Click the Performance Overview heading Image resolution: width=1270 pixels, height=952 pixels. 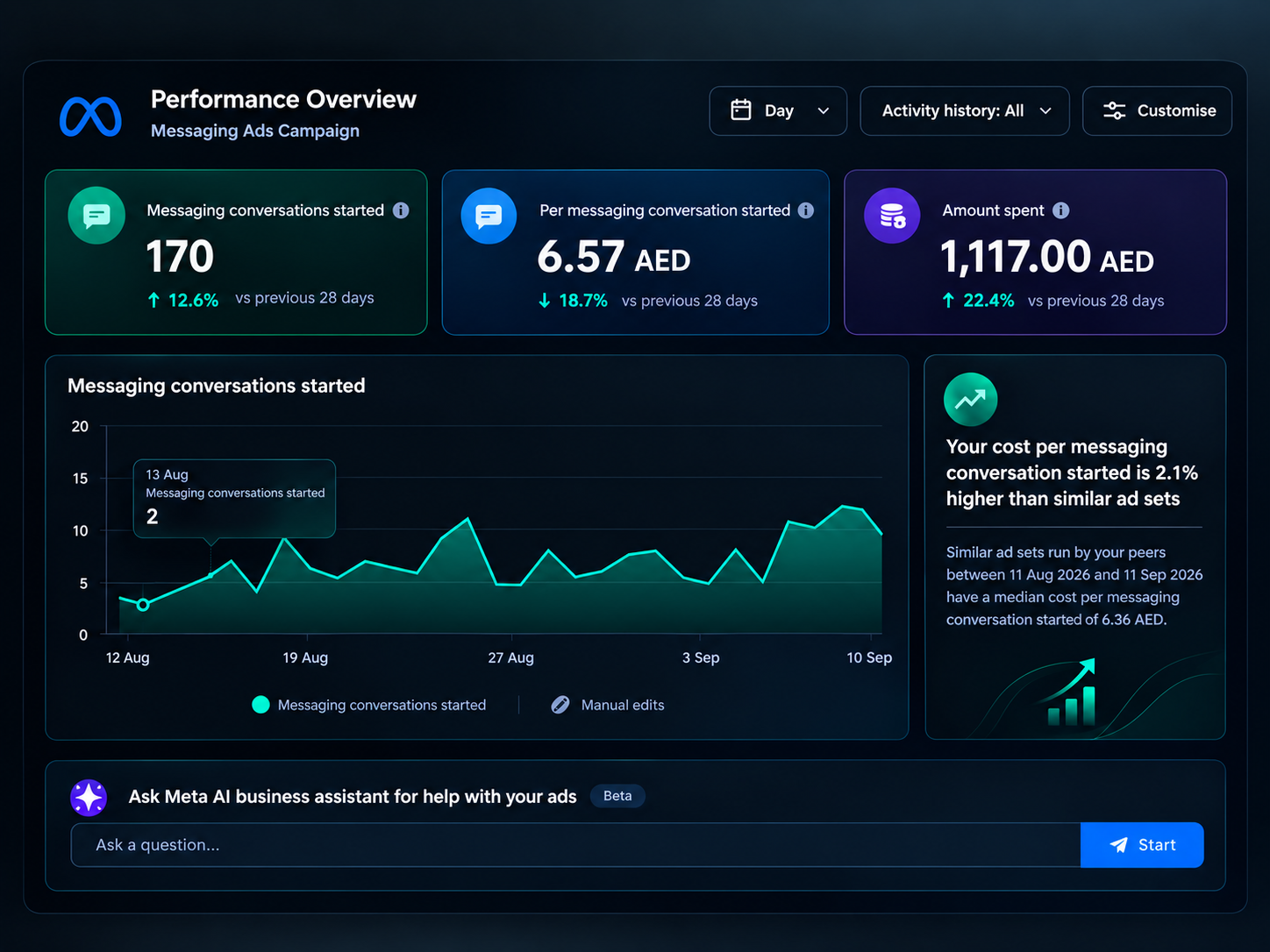tap(283, 99)
